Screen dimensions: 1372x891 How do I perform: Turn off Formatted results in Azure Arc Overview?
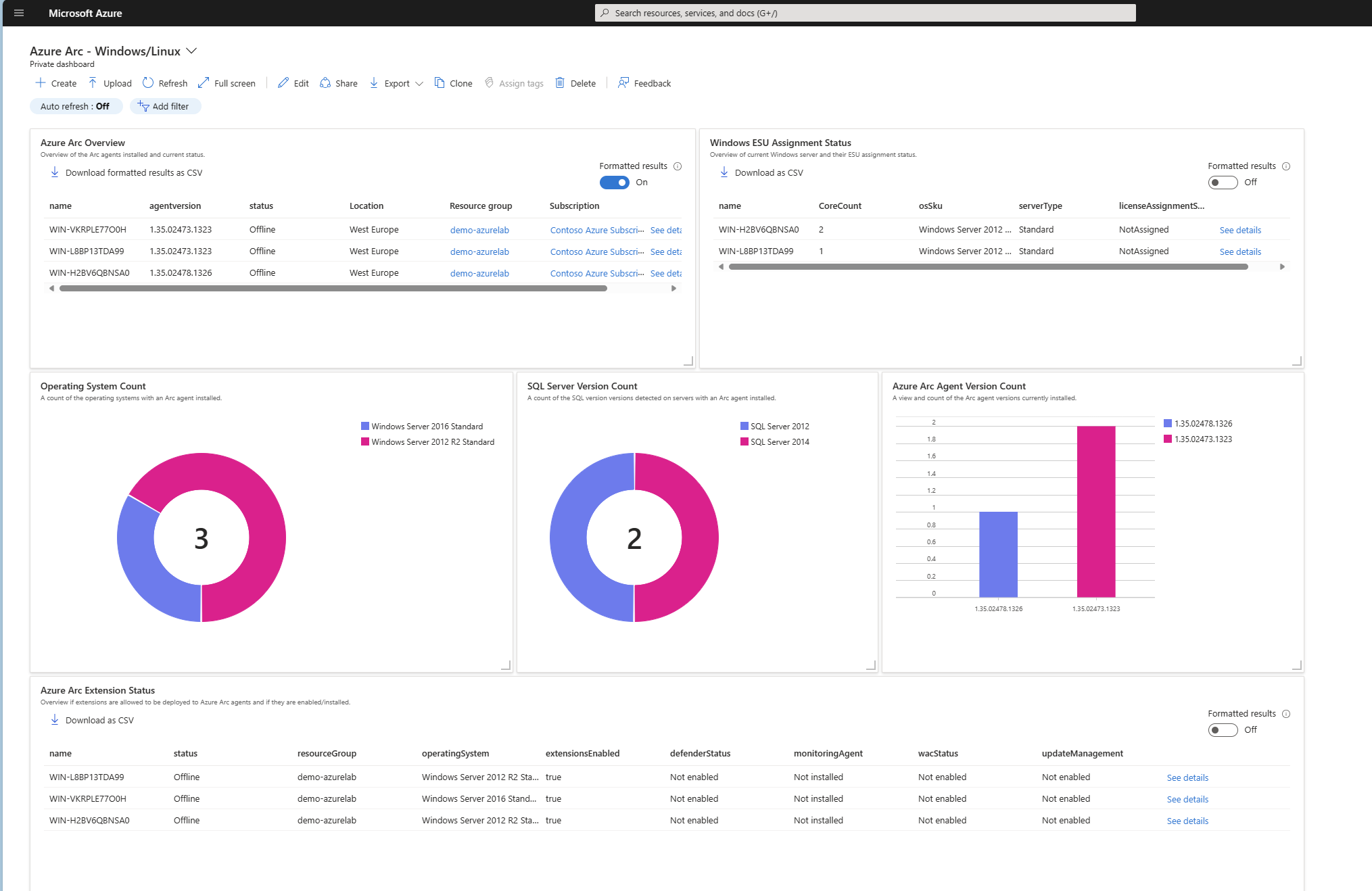click(614, 183)
